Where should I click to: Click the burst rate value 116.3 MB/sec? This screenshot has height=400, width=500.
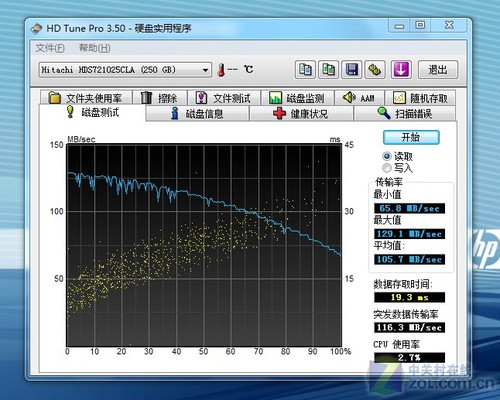(410, 327)
